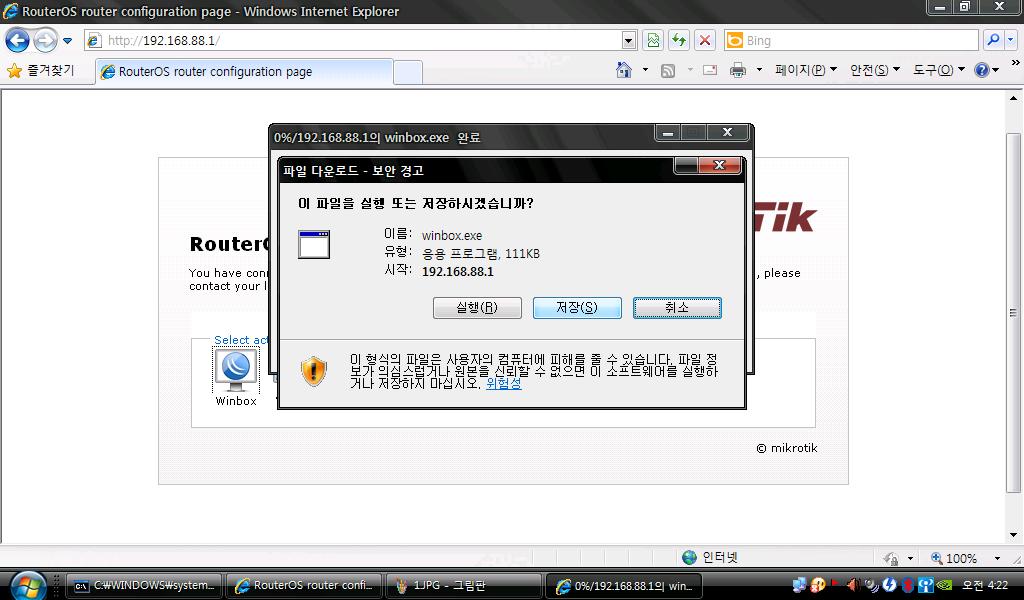Screen dimensions: 1024x600
Task: Click the Windows Start orb
Action: pyautogui.click(x=29, y=585)
